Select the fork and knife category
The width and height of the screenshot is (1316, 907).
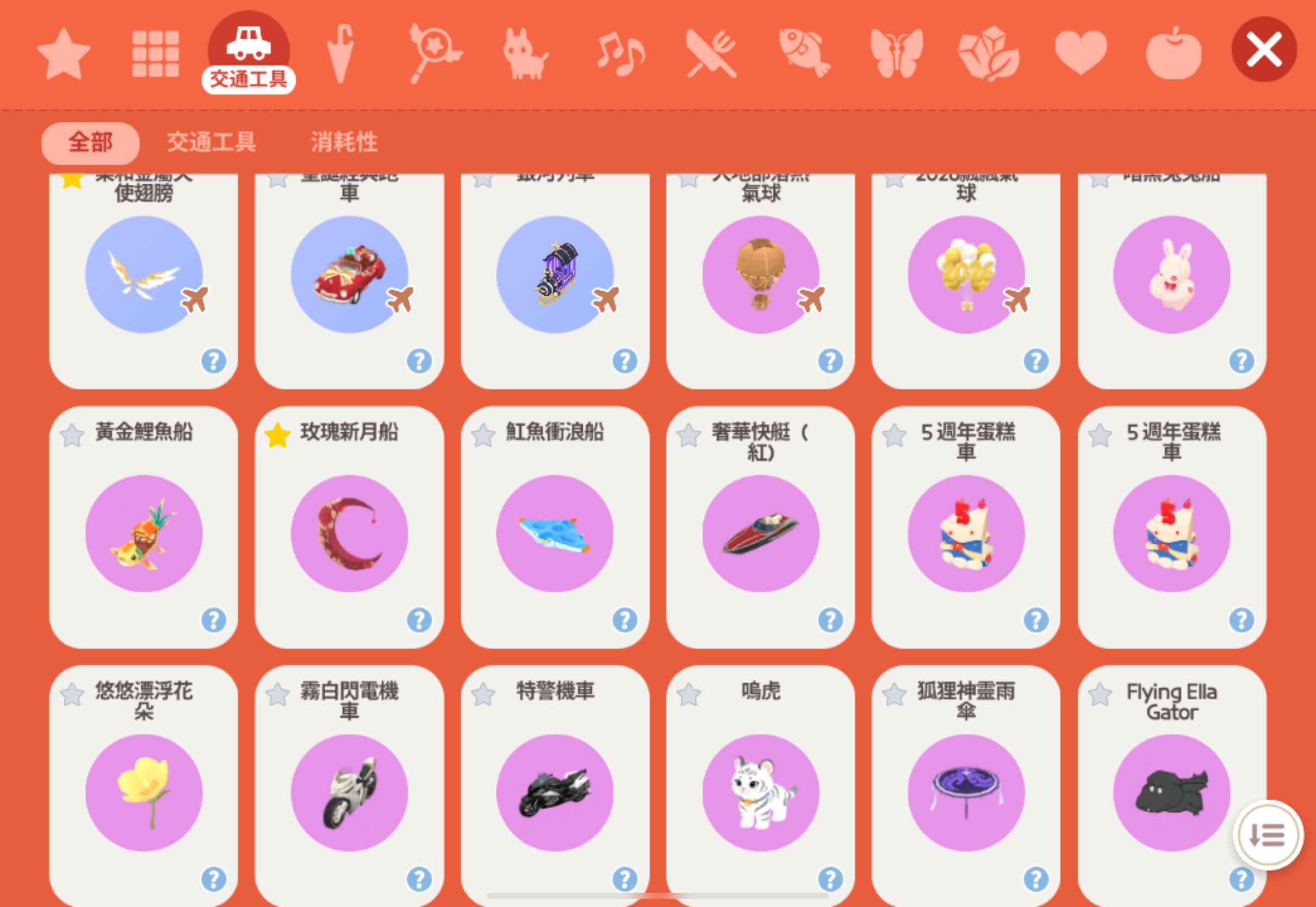click(x=711, y=53)
